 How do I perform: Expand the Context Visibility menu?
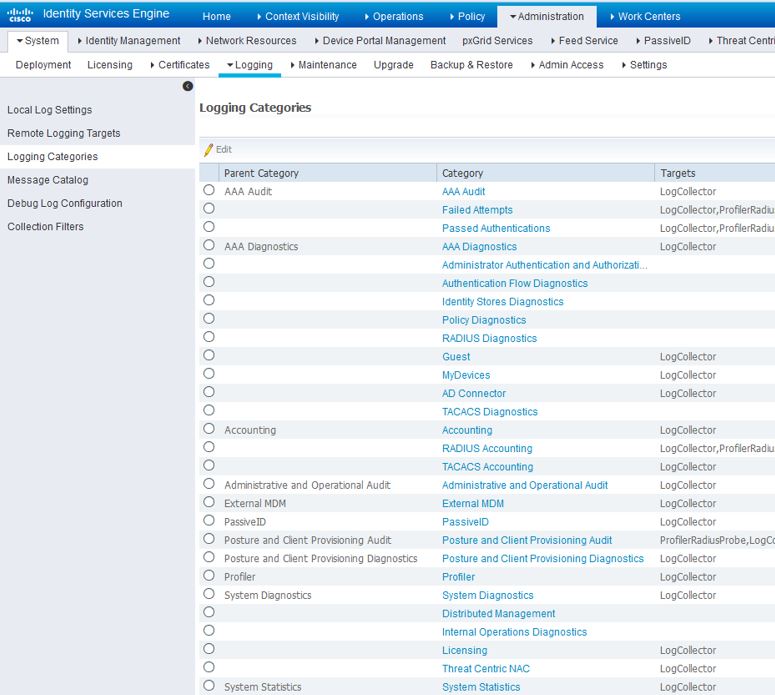tap(298, 16)
